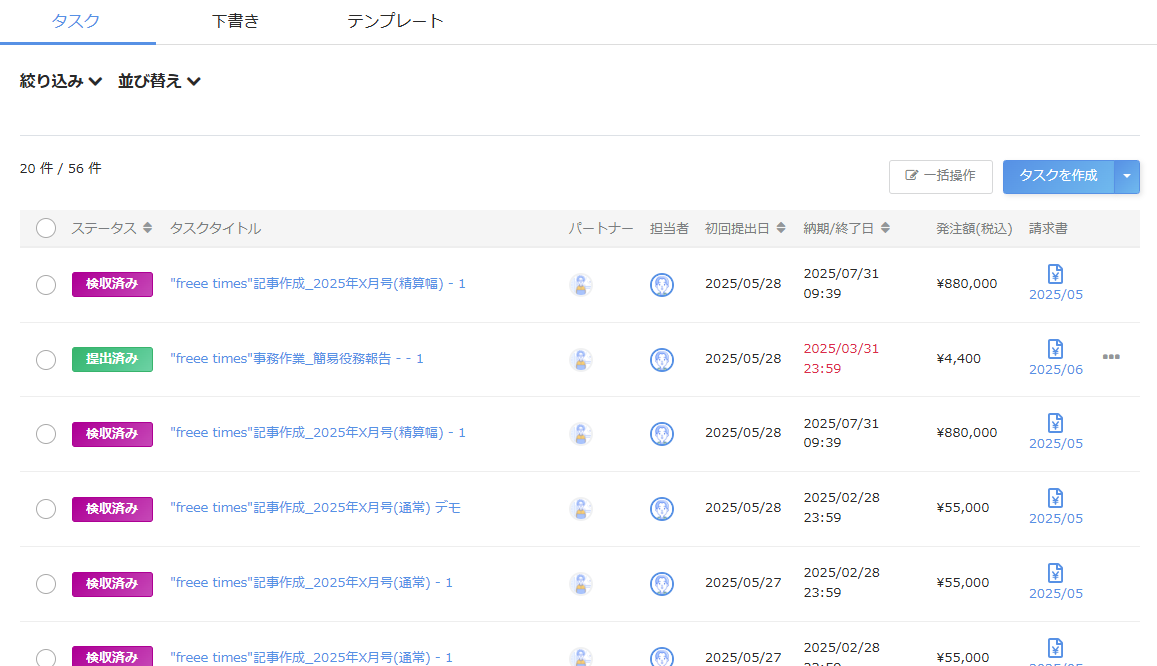Open three-dot menu for 事務作業_簡易役務報告 row

[x=1111, y=357]
